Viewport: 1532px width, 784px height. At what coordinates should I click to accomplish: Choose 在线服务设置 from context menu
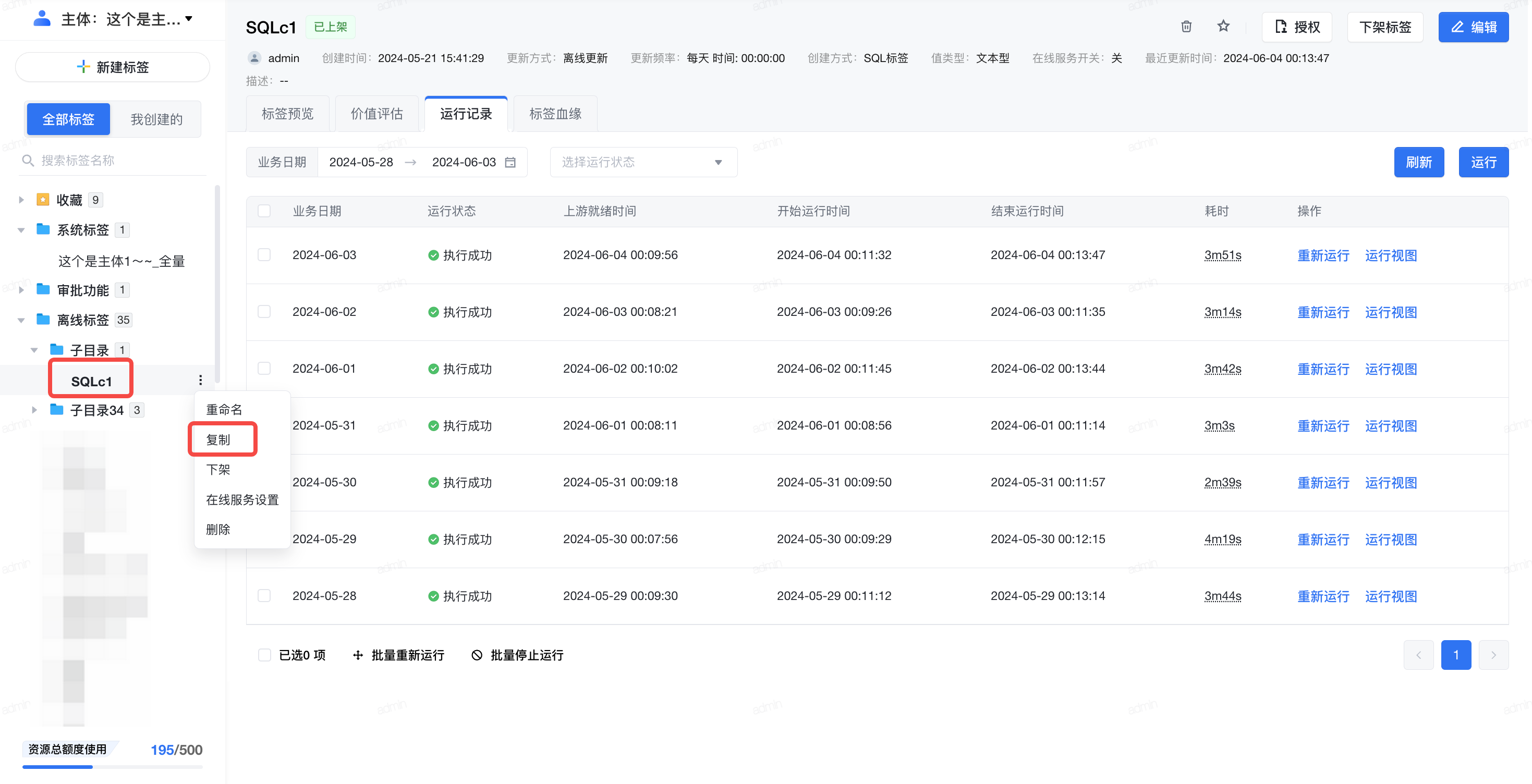[242, 500]
